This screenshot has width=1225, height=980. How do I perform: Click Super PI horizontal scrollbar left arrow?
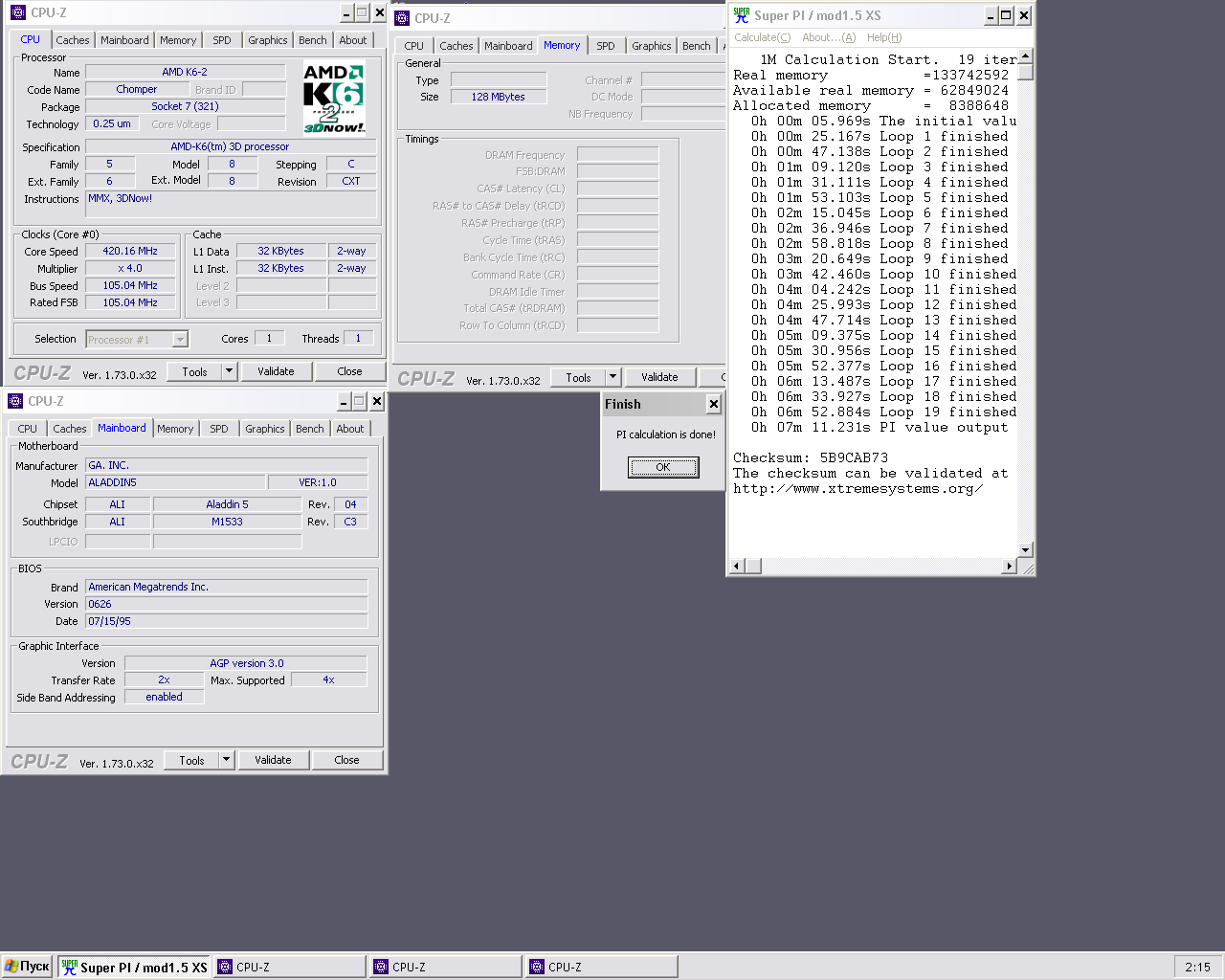[x=737, y=567]
